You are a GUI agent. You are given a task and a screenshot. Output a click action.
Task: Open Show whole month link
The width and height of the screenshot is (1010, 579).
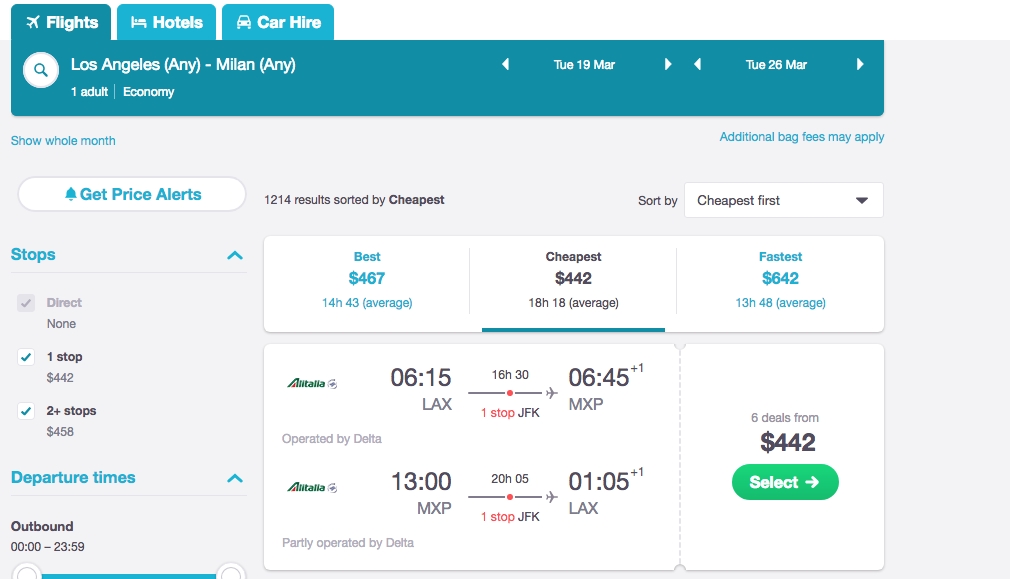pyautogui.click(x=63, y=140)
